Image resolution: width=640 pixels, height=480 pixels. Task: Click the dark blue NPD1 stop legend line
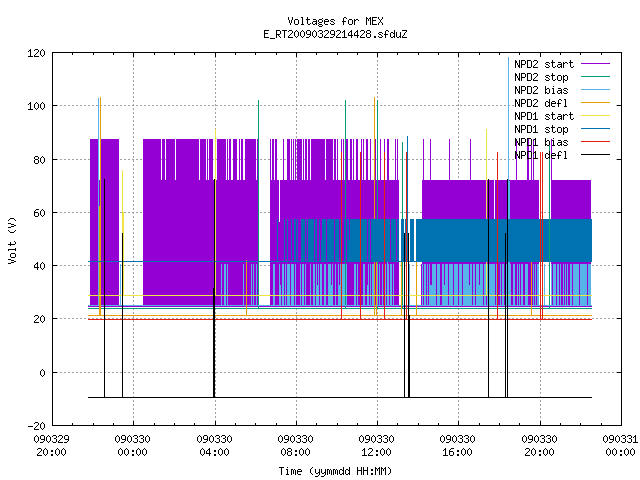click(595, 129)
